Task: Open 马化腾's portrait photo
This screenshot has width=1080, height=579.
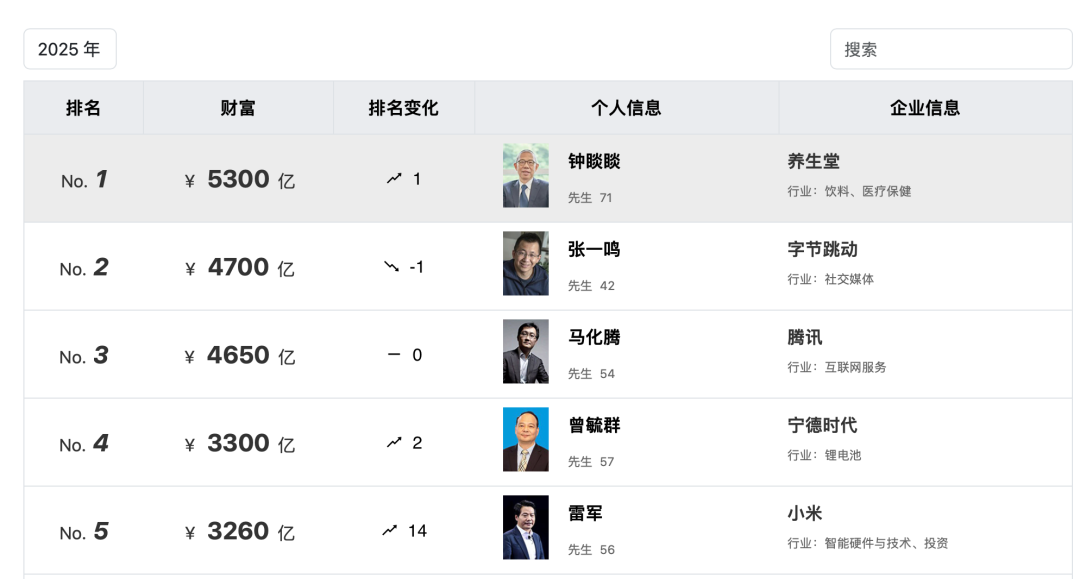Action: coord(525,352)
